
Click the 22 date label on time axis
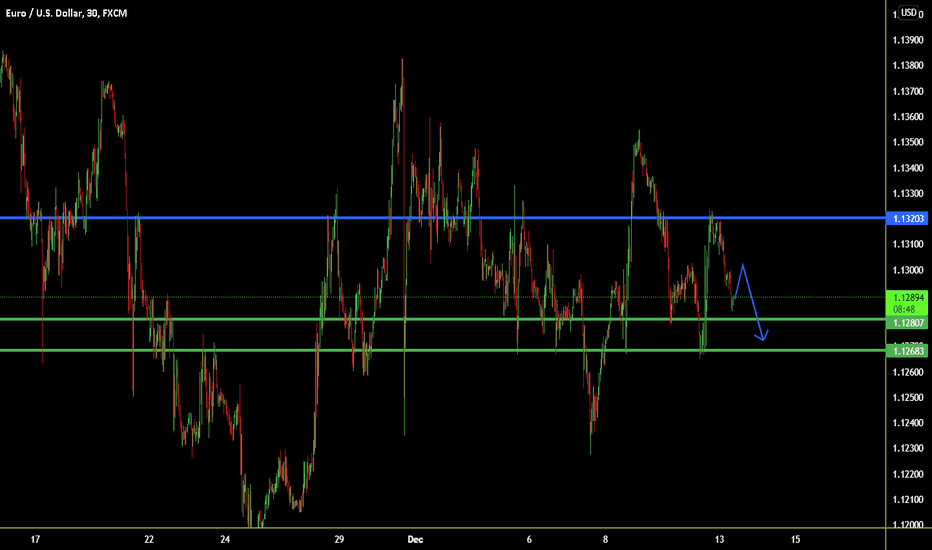(x=149, y=540)
